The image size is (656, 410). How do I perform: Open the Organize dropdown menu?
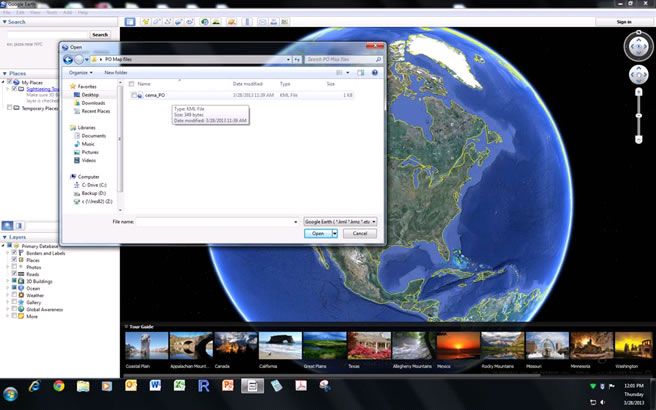tap(80, 73)
